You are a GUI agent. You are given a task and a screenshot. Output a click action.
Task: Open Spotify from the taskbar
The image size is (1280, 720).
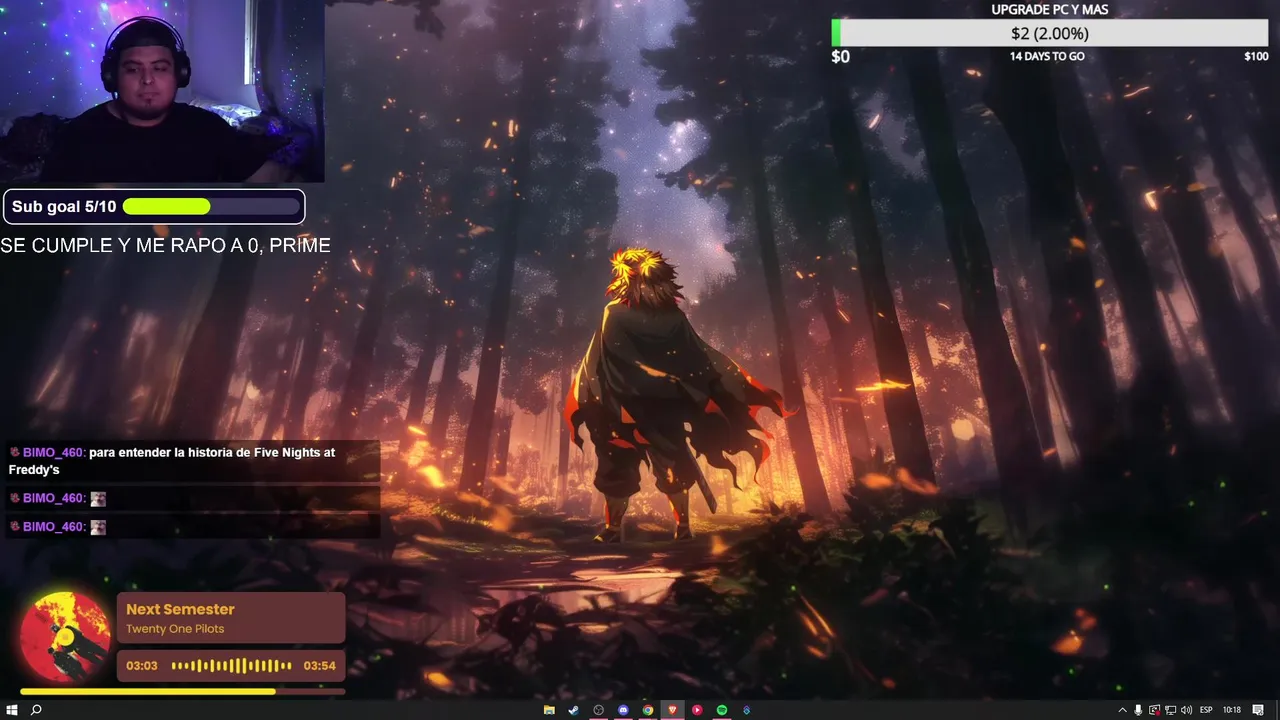click(x=722, y=710)
